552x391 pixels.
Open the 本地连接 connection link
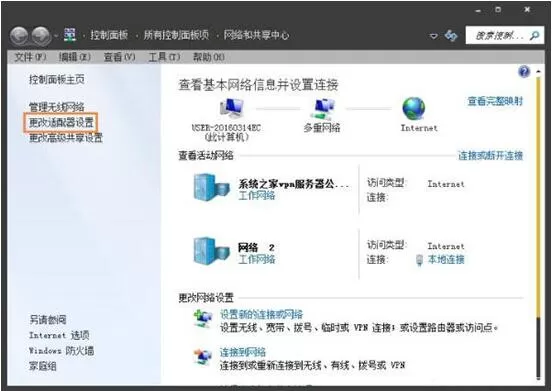(x=446, y=260)
